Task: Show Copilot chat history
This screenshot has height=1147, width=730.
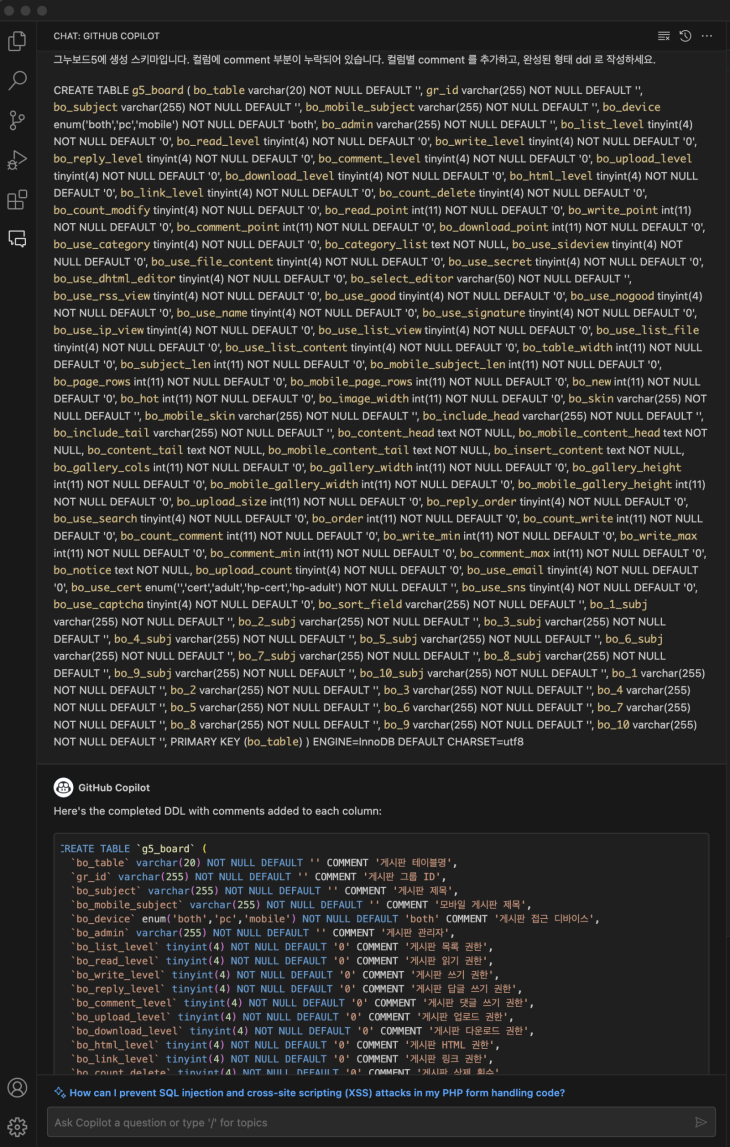Action: [685, 36]
